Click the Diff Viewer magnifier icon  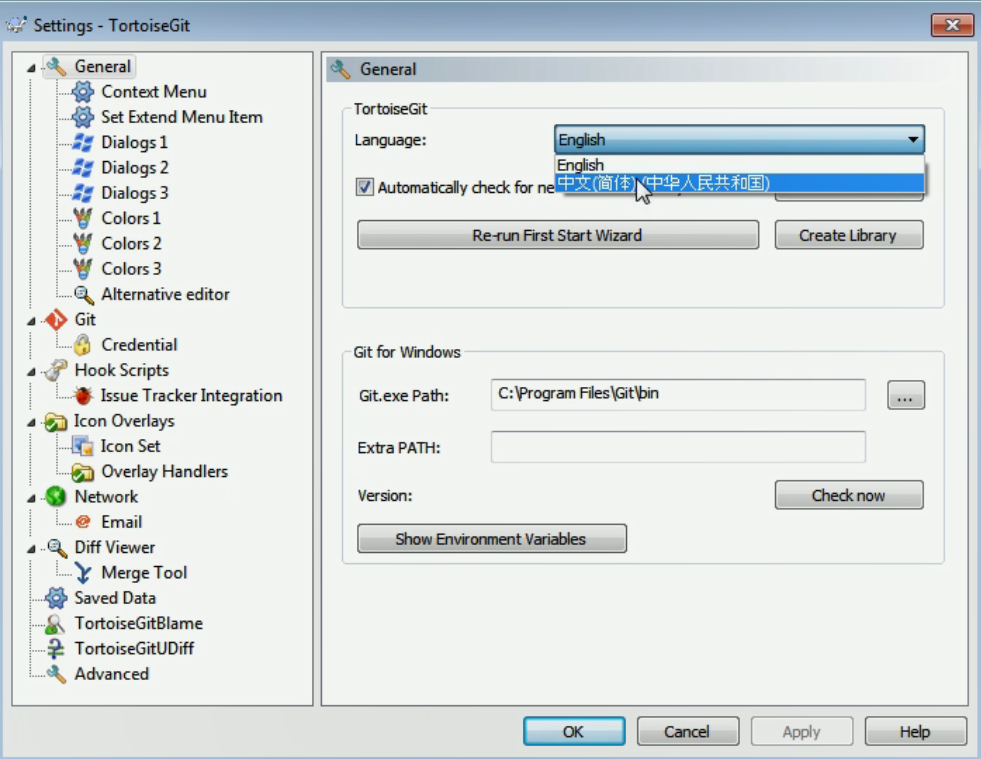coord(57,548)
